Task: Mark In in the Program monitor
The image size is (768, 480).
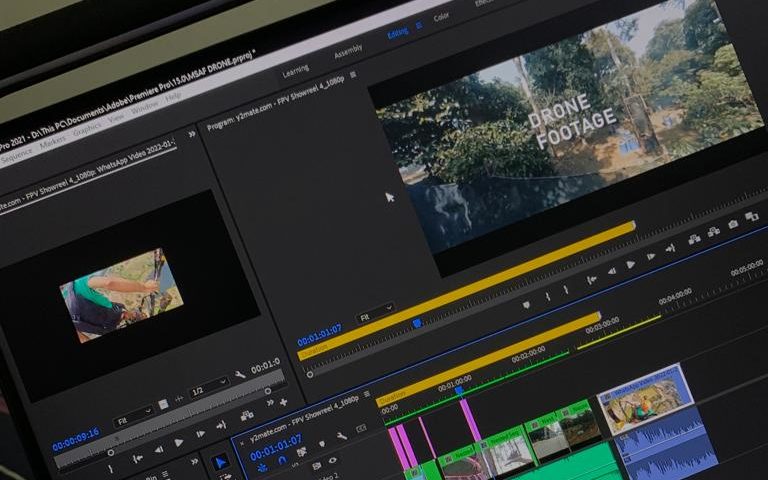Action: pos(548,296)
